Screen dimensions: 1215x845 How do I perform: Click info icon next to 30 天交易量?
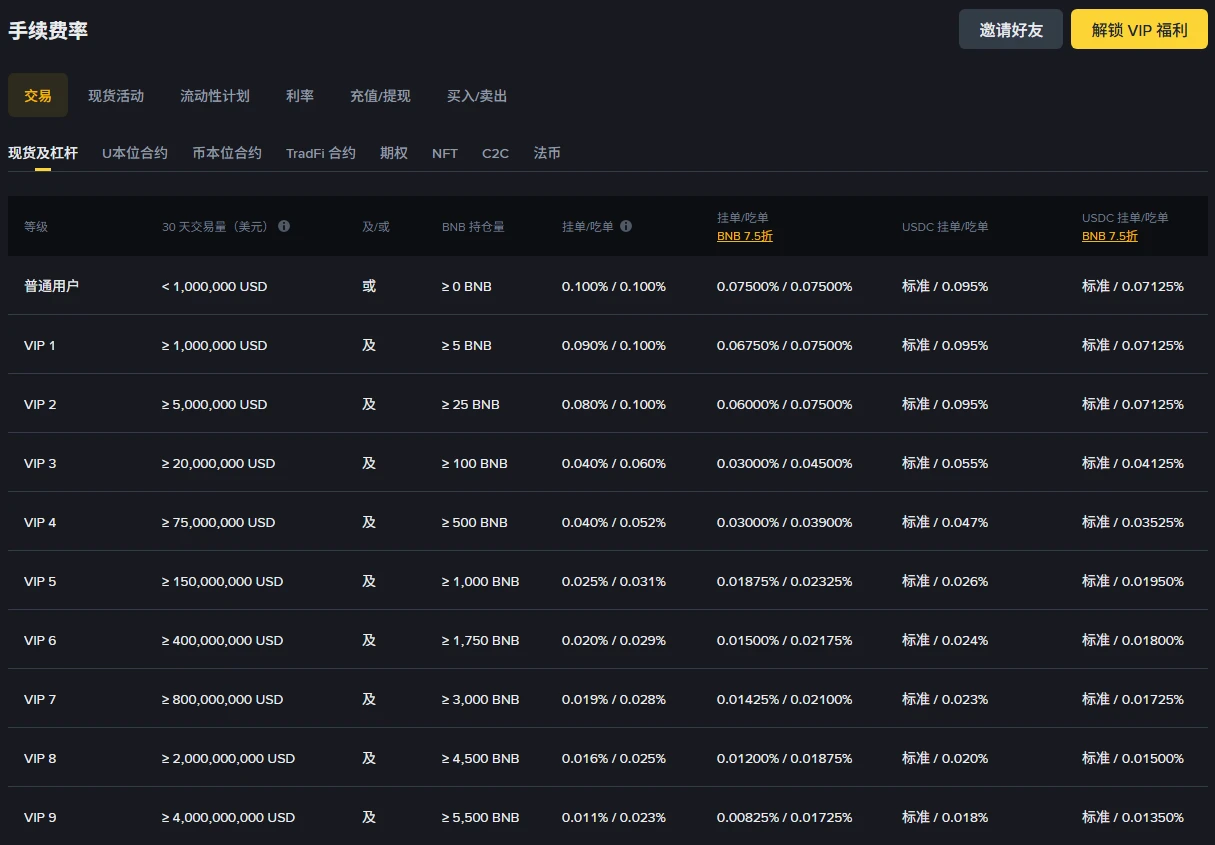[284, 226]
